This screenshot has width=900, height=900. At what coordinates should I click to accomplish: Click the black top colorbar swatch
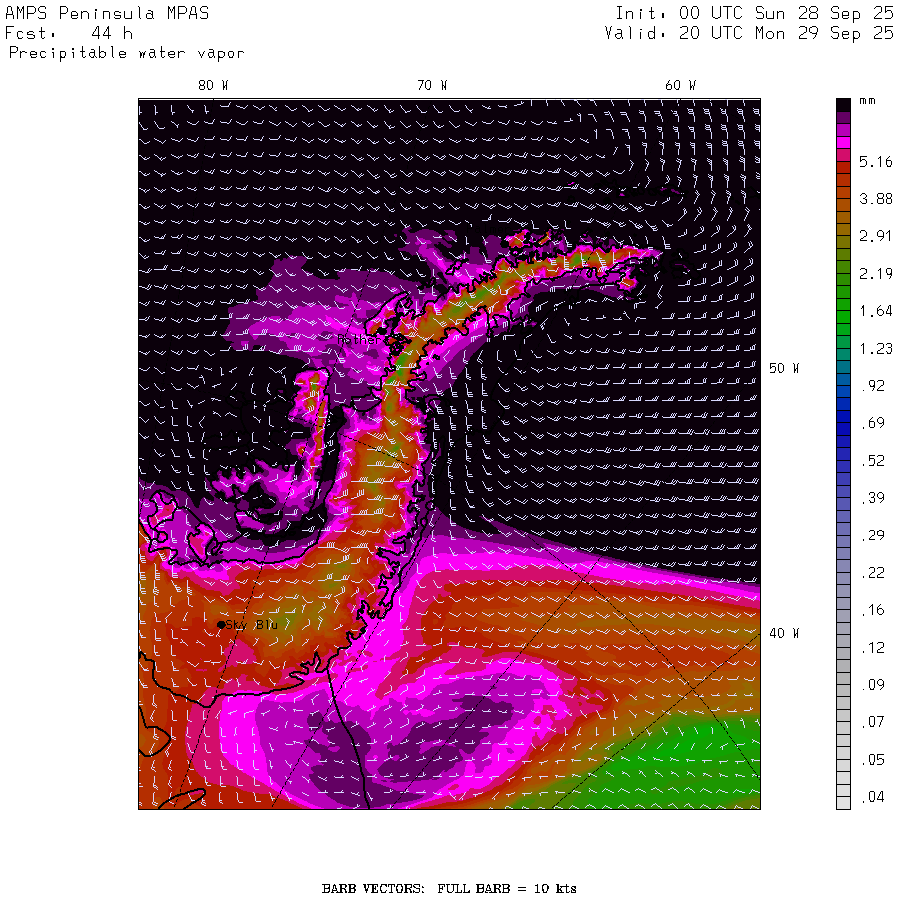[843, 105]
